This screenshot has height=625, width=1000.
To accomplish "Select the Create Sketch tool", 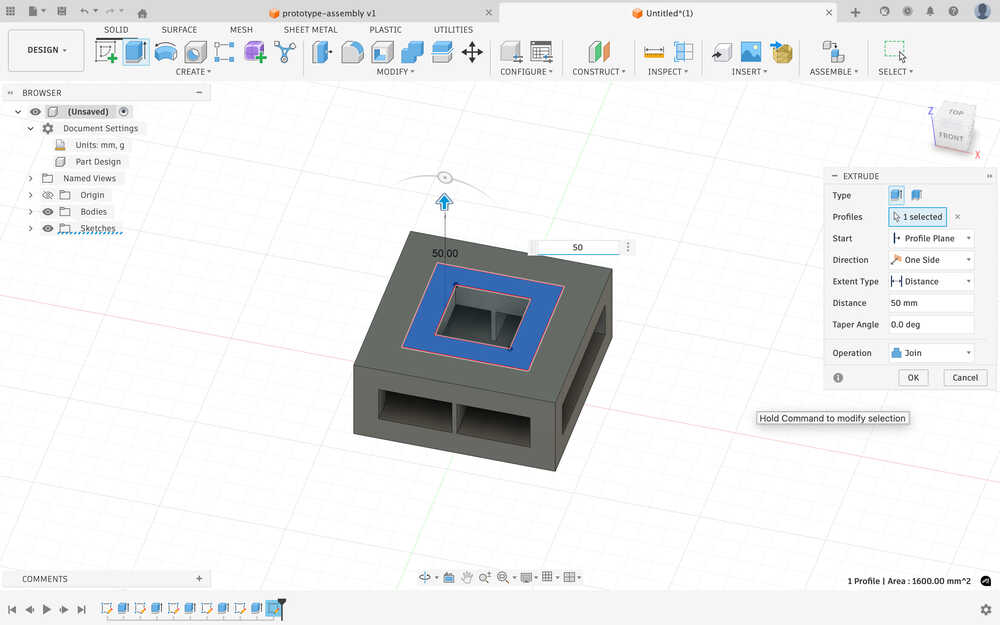I will (x=106, y=52).
